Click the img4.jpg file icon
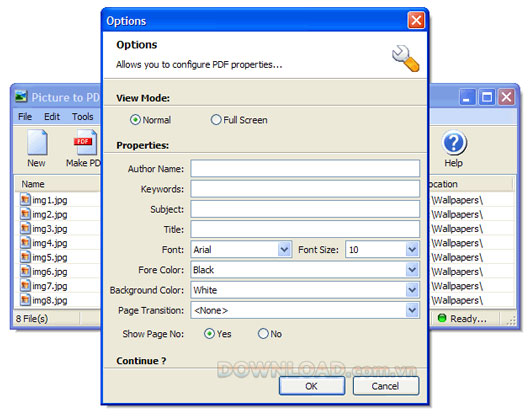The height and width of the screenshot is (416, 530). pos(25,243)
